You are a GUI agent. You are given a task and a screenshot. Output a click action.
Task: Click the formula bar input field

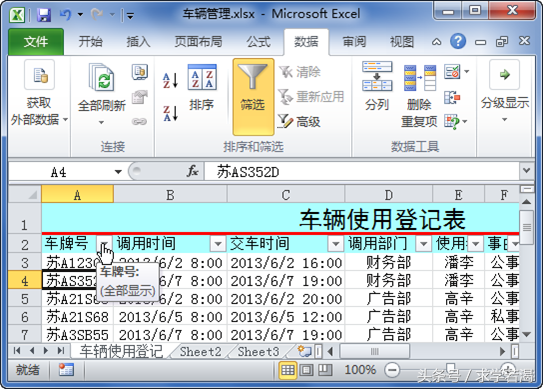pos(362,171)
